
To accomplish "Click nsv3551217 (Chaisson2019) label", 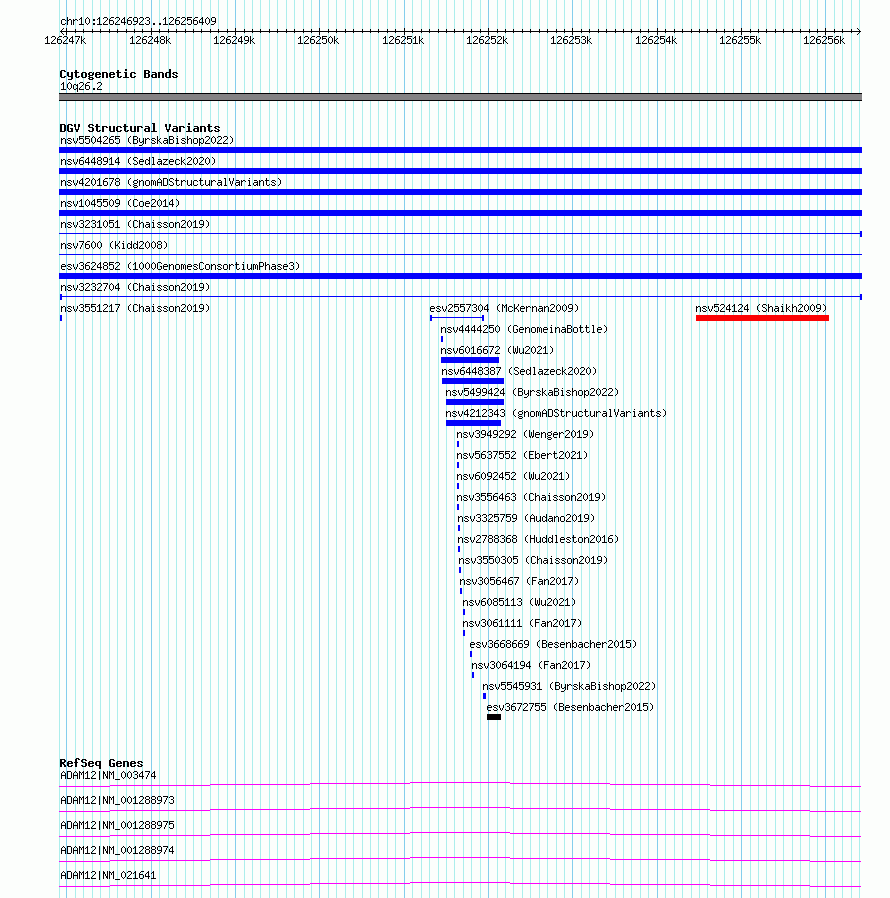I will (135, 308).
